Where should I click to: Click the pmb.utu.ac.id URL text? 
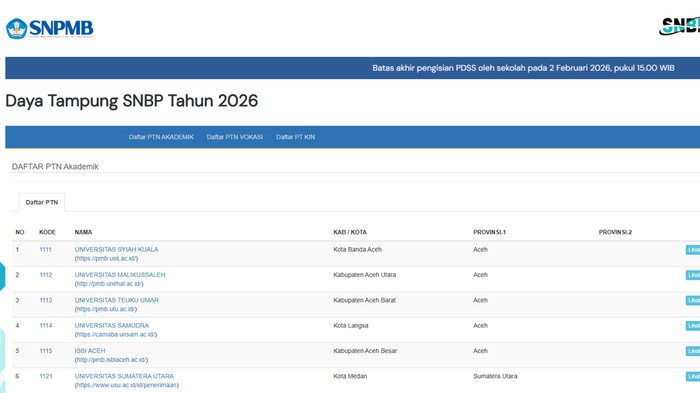pos(106,309)
